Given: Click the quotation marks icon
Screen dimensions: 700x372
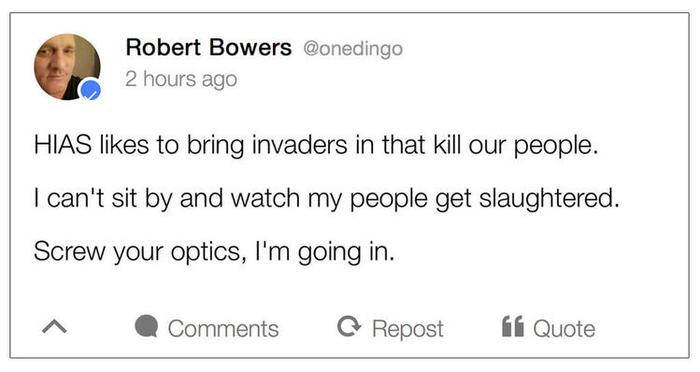Looking at the screenshot, I should pos(512,326).
